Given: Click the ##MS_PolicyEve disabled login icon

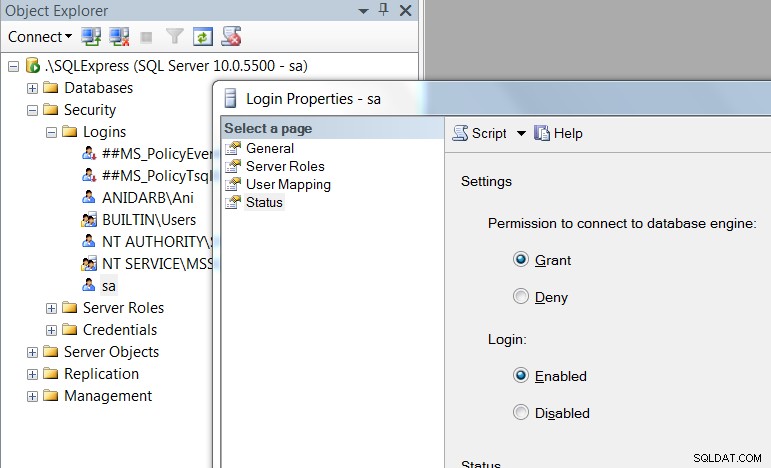Looking at the screenshot, I should (89, 154).
